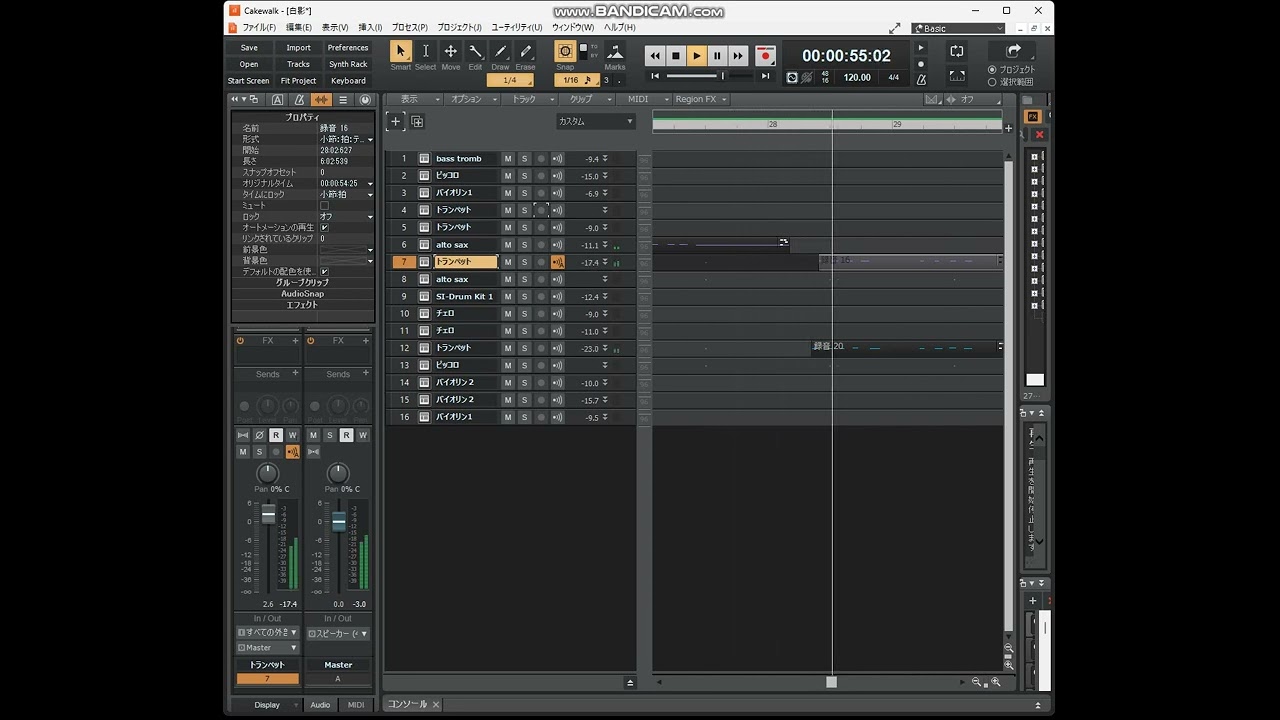Click the add track folder icon
Image resolution: width=1280 pixels, height=720 pixels.
click(x=417, y=122)
